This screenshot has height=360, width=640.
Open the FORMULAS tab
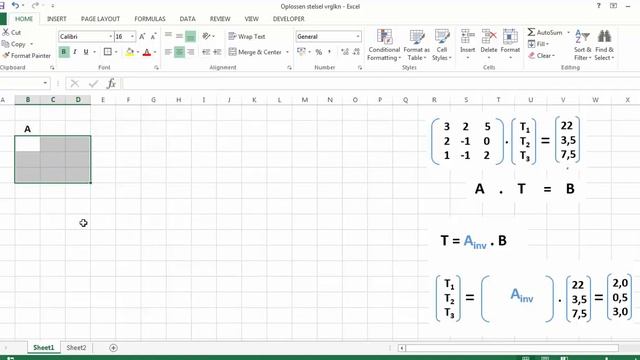click(x=150, y=19)
